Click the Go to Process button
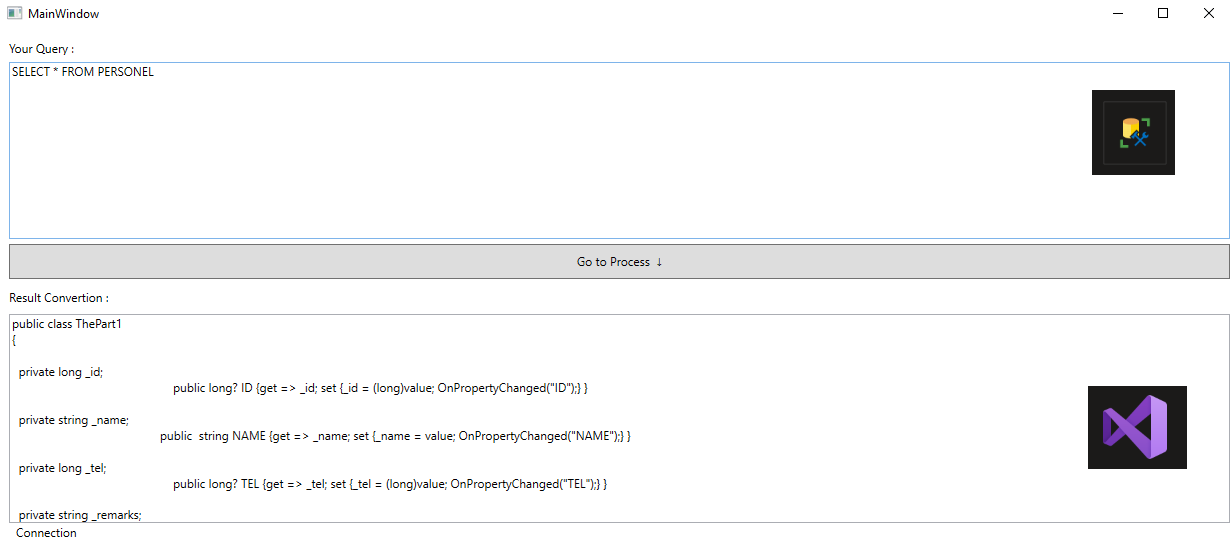This screenshot has height=544, width=1232. tap(619, 262)
